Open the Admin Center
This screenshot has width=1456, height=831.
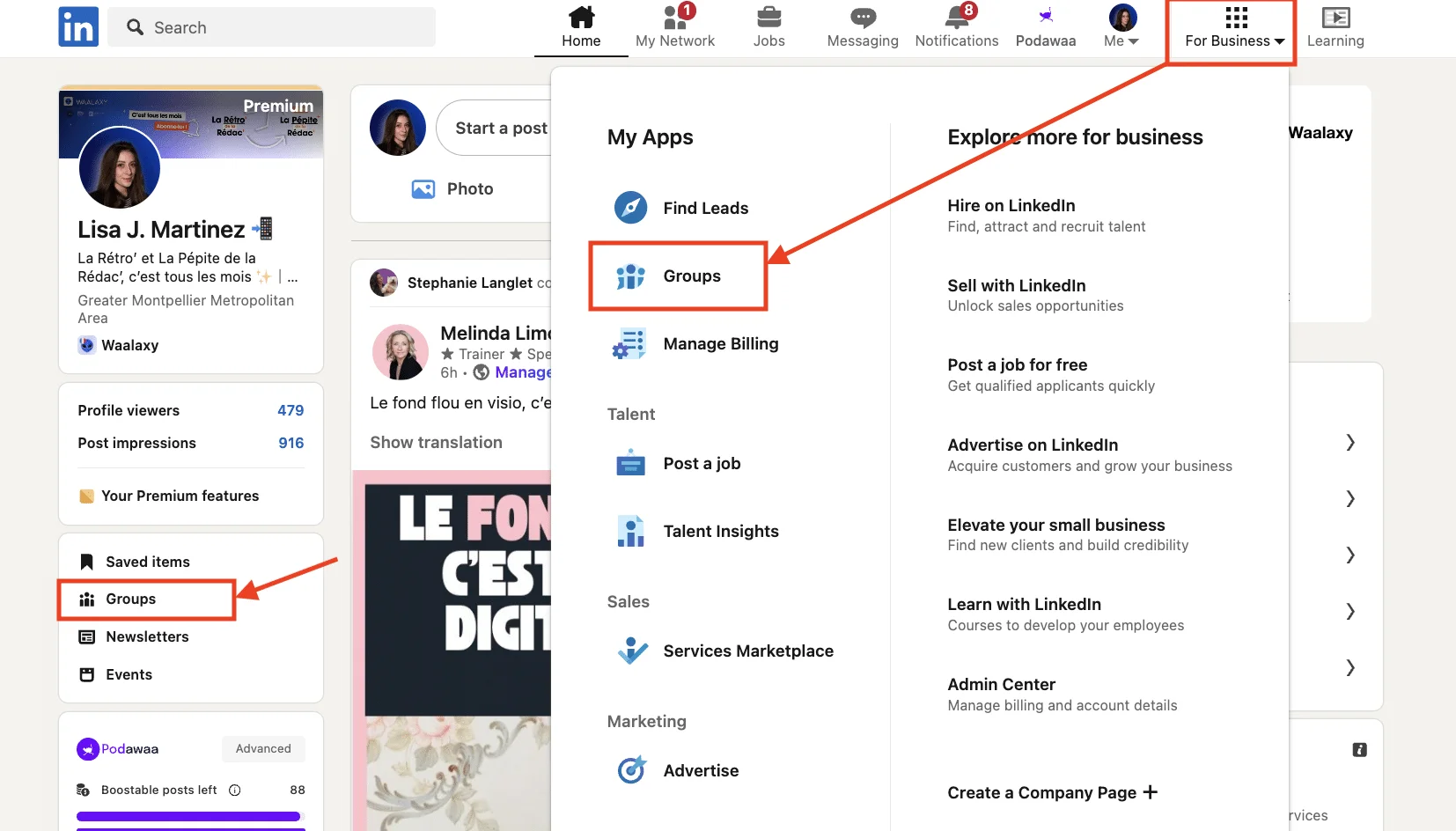pos(1062,695)
